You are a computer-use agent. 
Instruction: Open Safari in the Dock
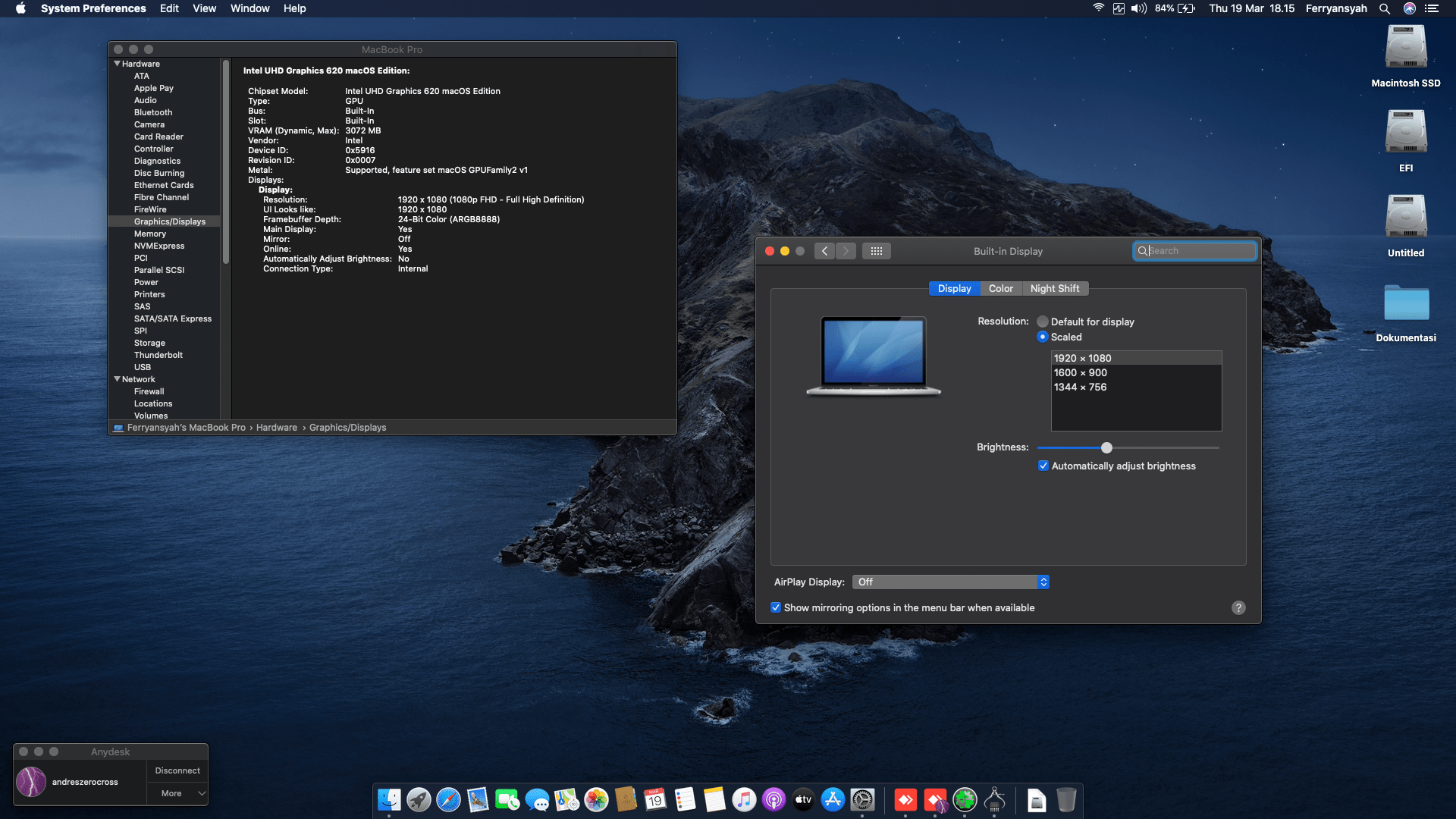pos(448,799)
